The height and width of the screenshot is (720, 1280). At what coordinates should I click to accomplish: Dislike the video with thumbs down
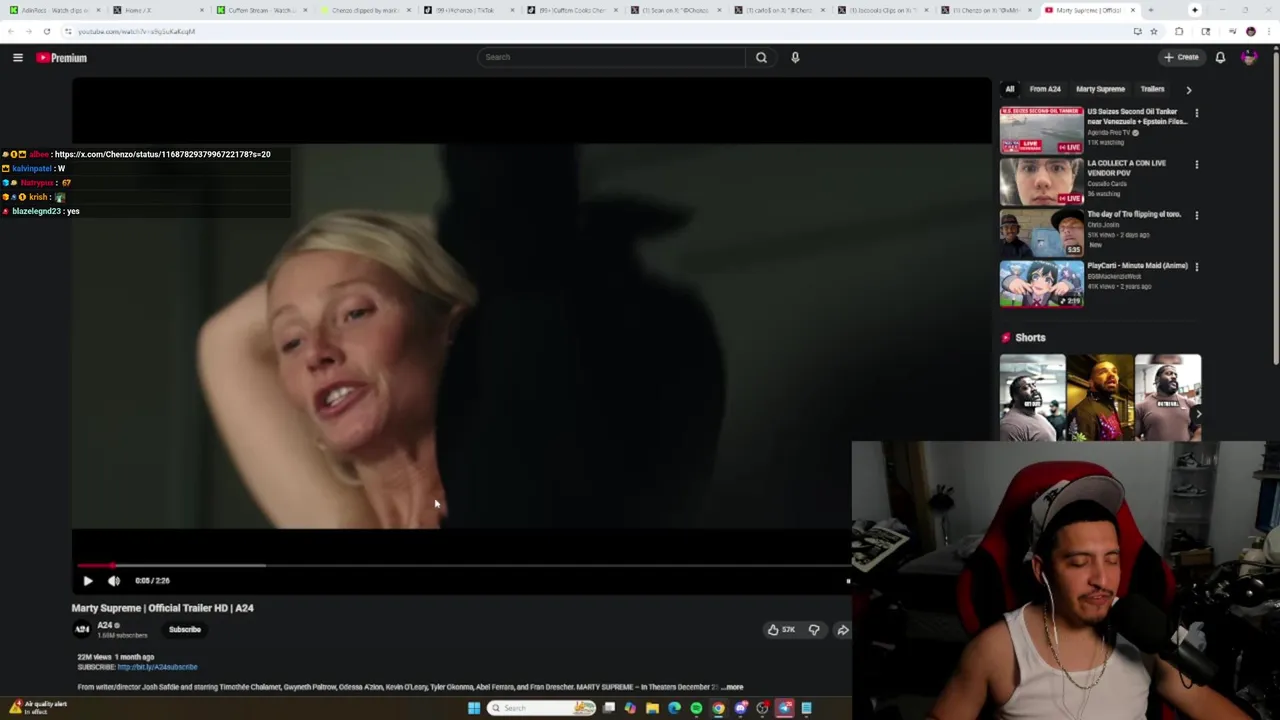point(814,629)
